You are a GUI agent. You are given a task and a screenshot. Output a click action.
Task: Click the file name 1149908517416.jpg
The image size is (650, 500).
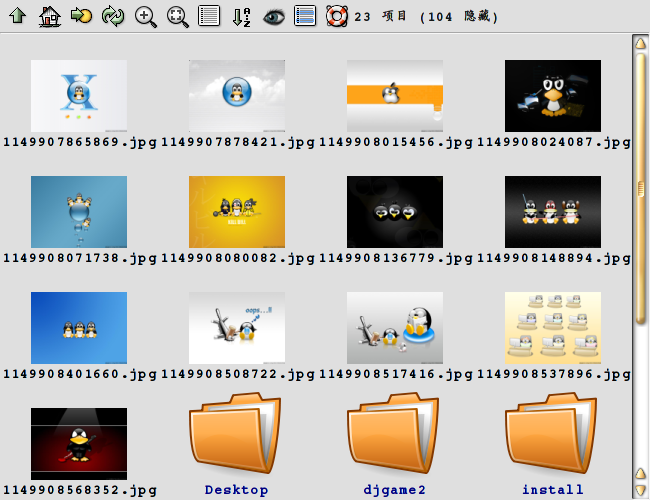click(396, 375)
